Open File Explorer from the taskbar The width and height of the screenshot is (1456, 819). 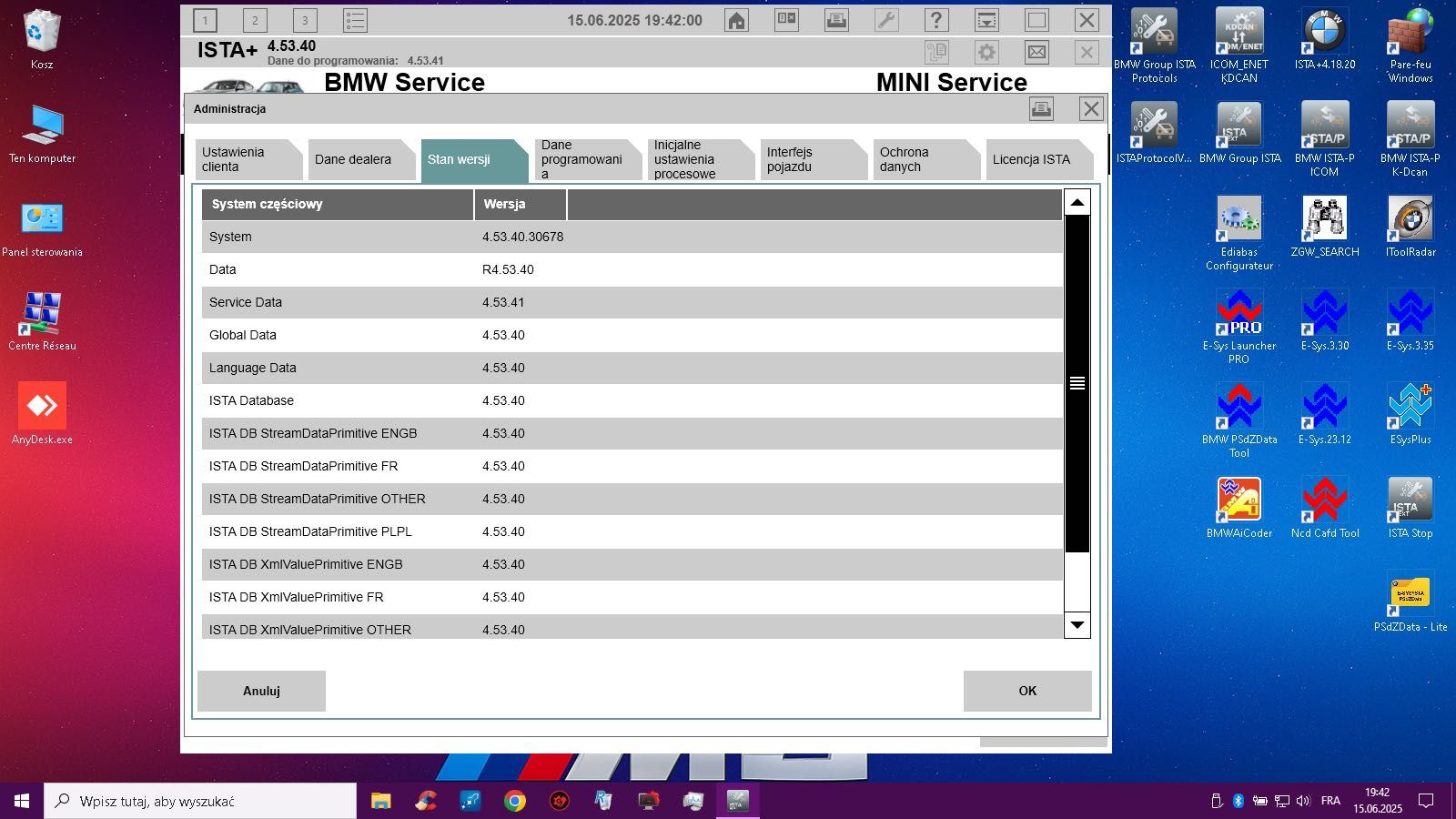pos(380,801)
